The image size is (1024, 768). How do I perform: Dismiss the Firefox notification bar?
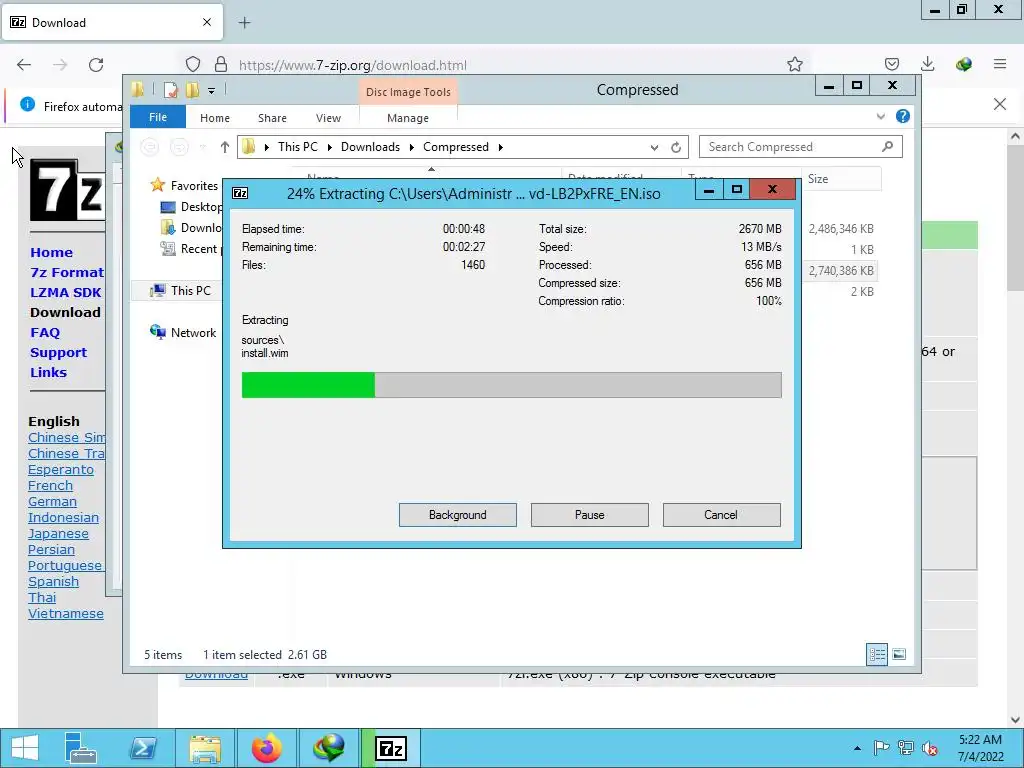tap(1000, 104)
